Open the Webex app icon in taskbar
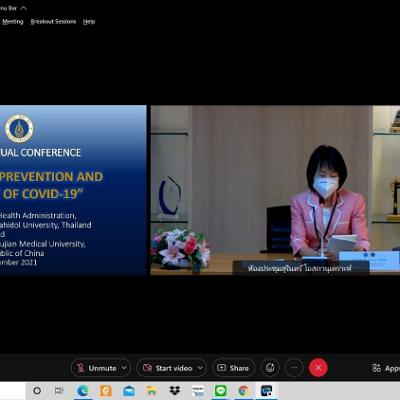The width and height of the screenshot is (400, 400). pyautogui.click(x=267, y=391)
